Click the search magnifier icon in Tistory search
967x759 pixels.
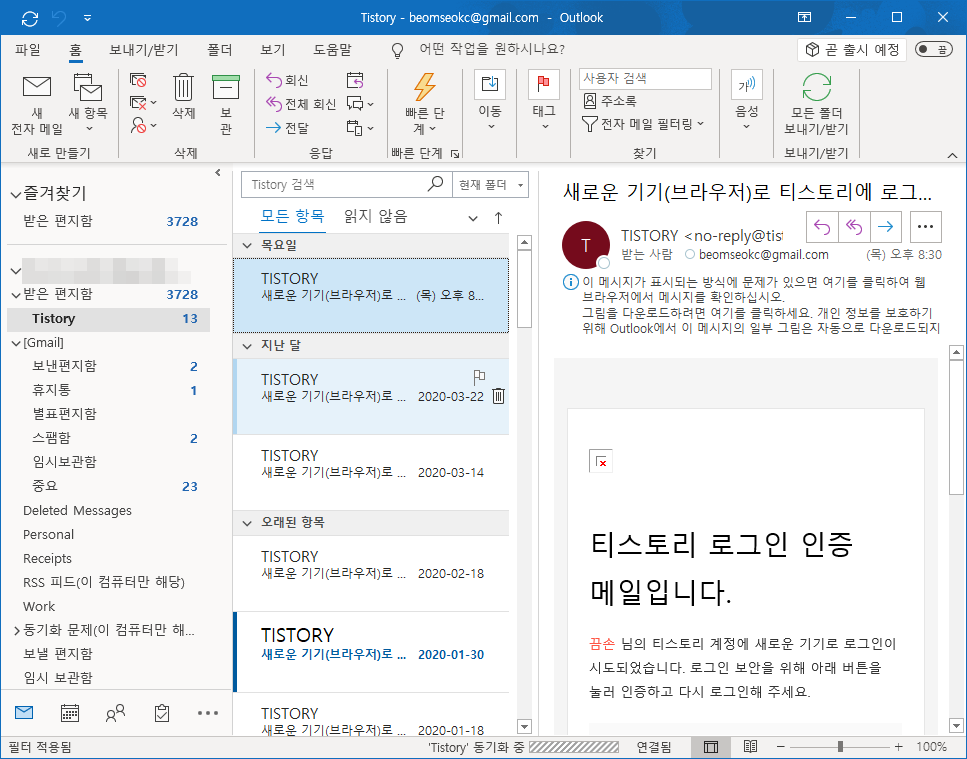point(435,184)
